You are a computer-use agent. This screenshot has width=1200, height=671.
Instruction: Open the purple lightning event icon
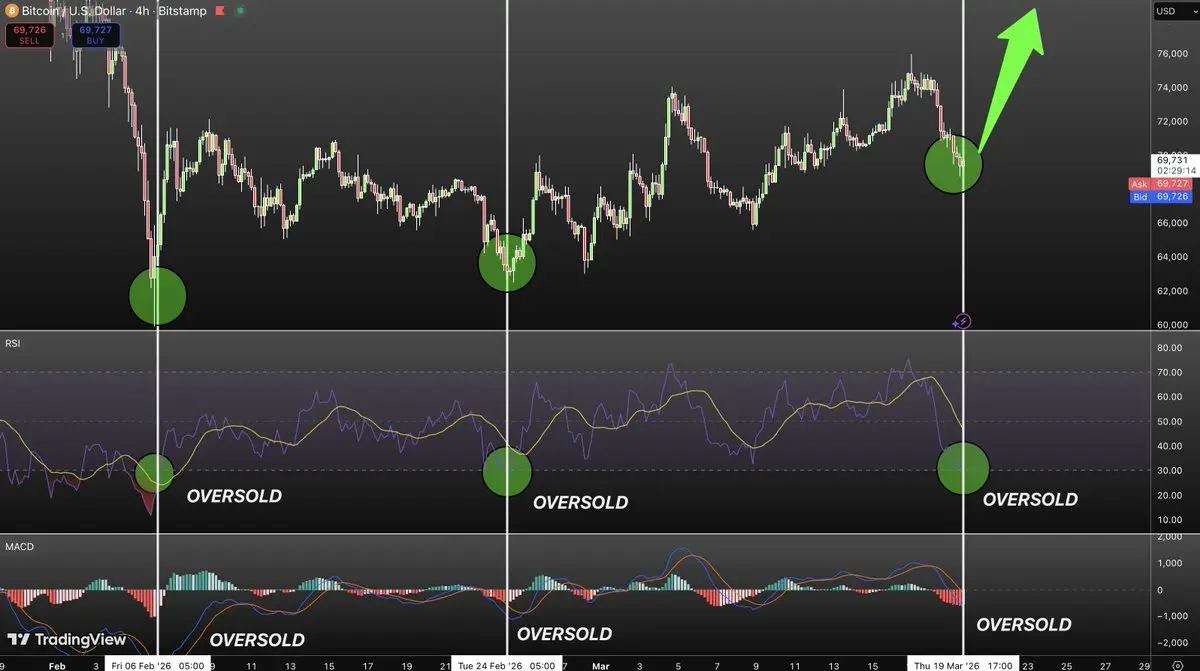[962, 321]
